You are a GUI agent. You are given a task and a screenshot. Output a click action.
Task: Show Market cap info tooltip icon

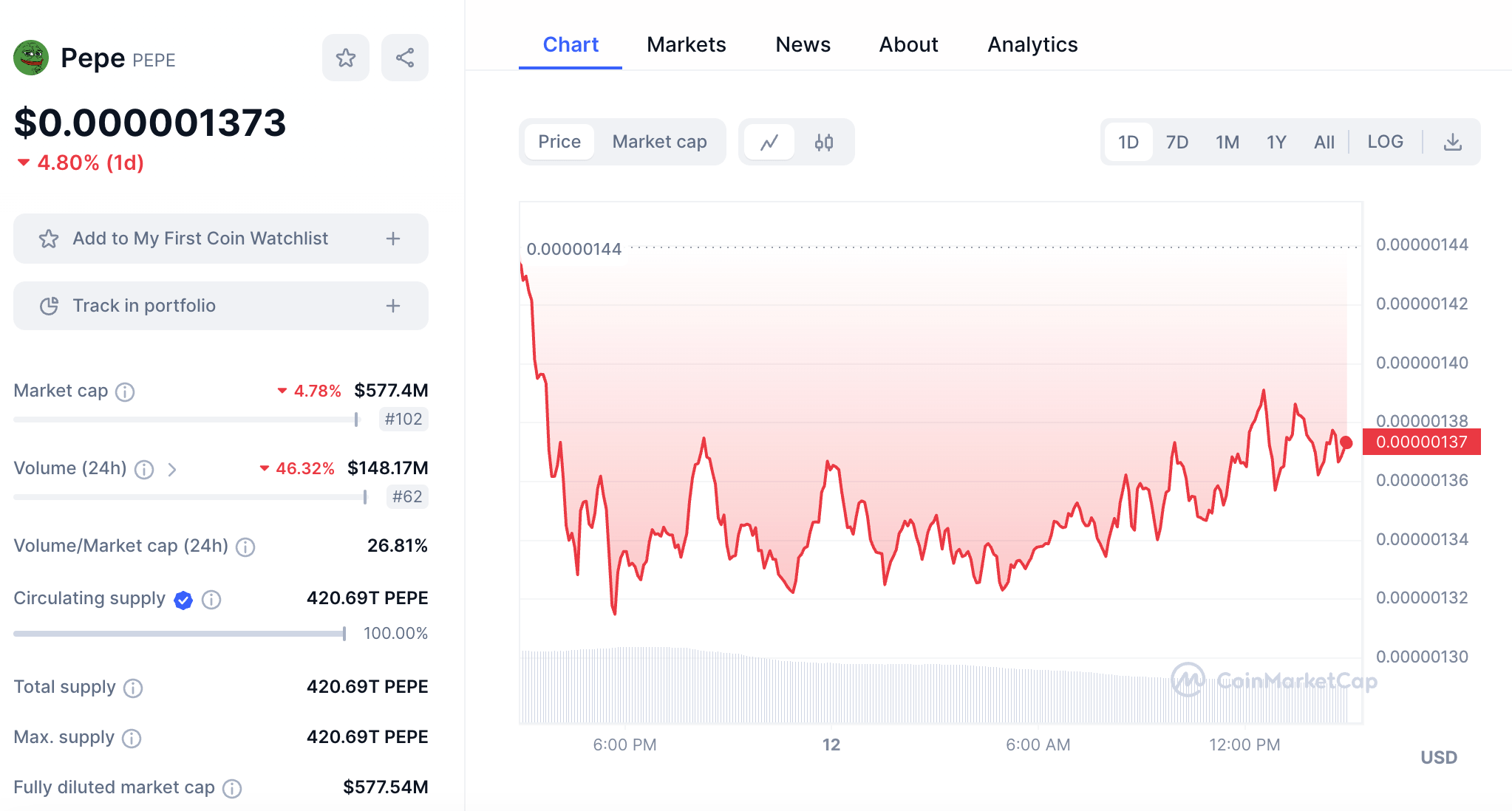pyautogui.click(x=125, y=391)
